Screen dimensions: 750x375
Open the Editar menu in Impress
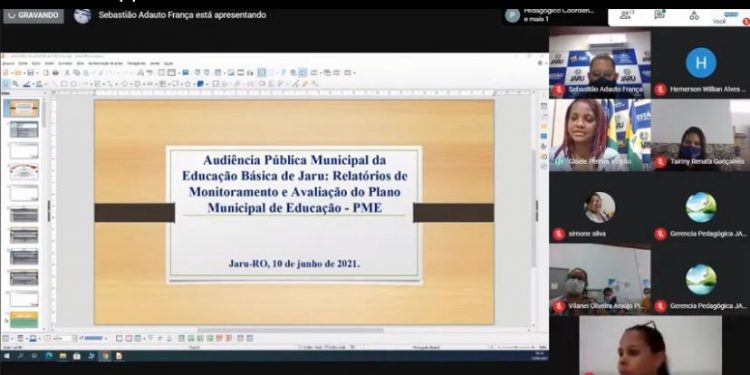[23, 63]
